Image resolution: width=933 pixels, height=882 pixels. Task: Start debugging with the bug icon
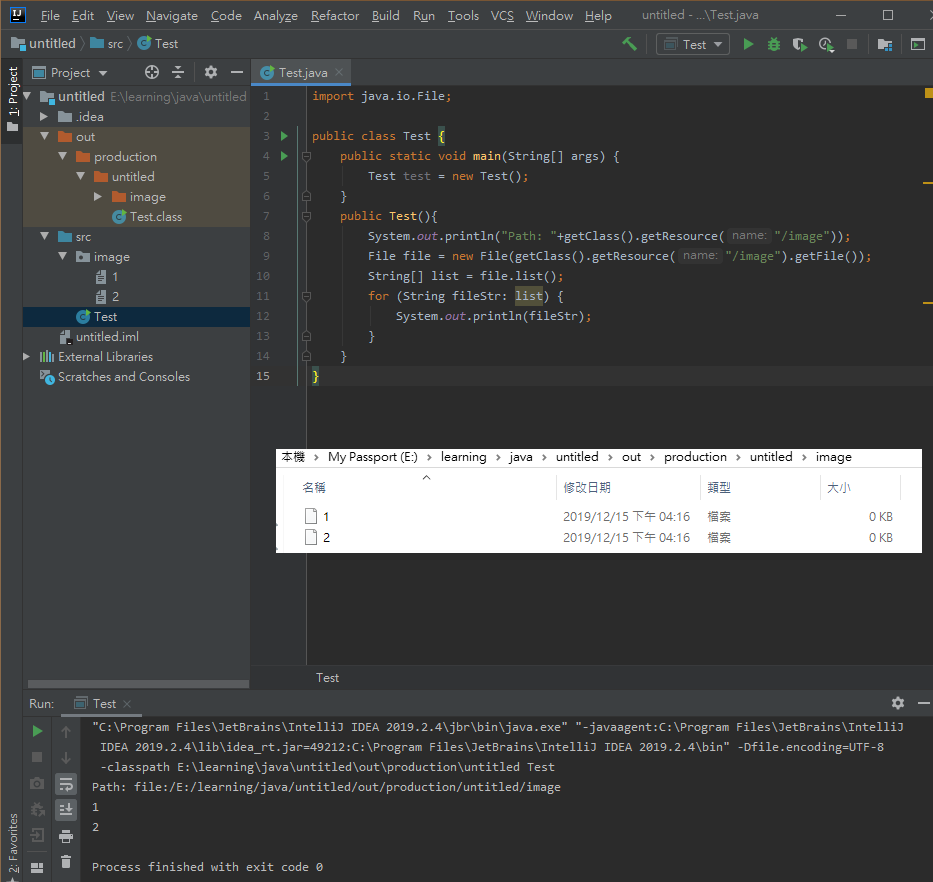pyautogui.click(x=774, y=44)
